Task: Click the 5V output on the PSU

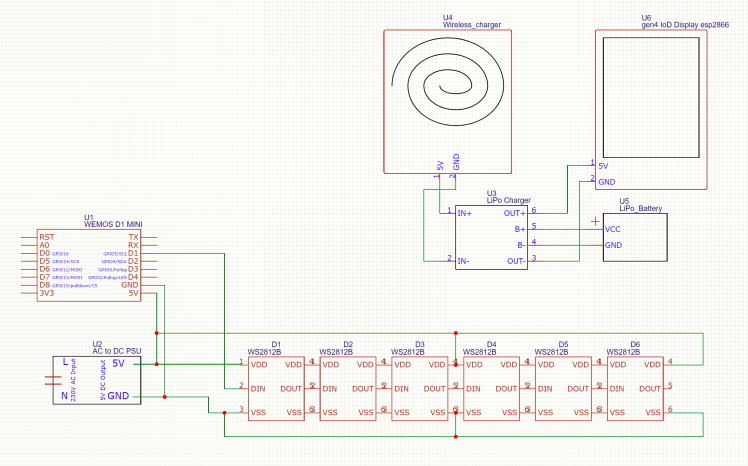Action: 118,363
